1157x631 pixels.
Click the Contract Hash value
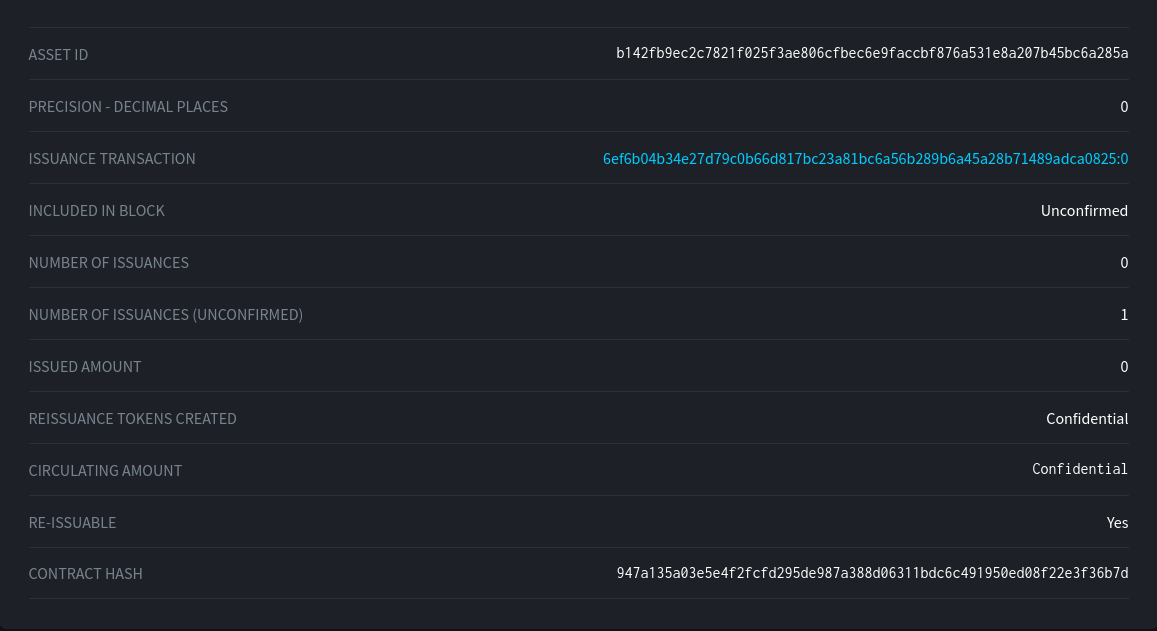pyautogui.click(x=872, y=574)
